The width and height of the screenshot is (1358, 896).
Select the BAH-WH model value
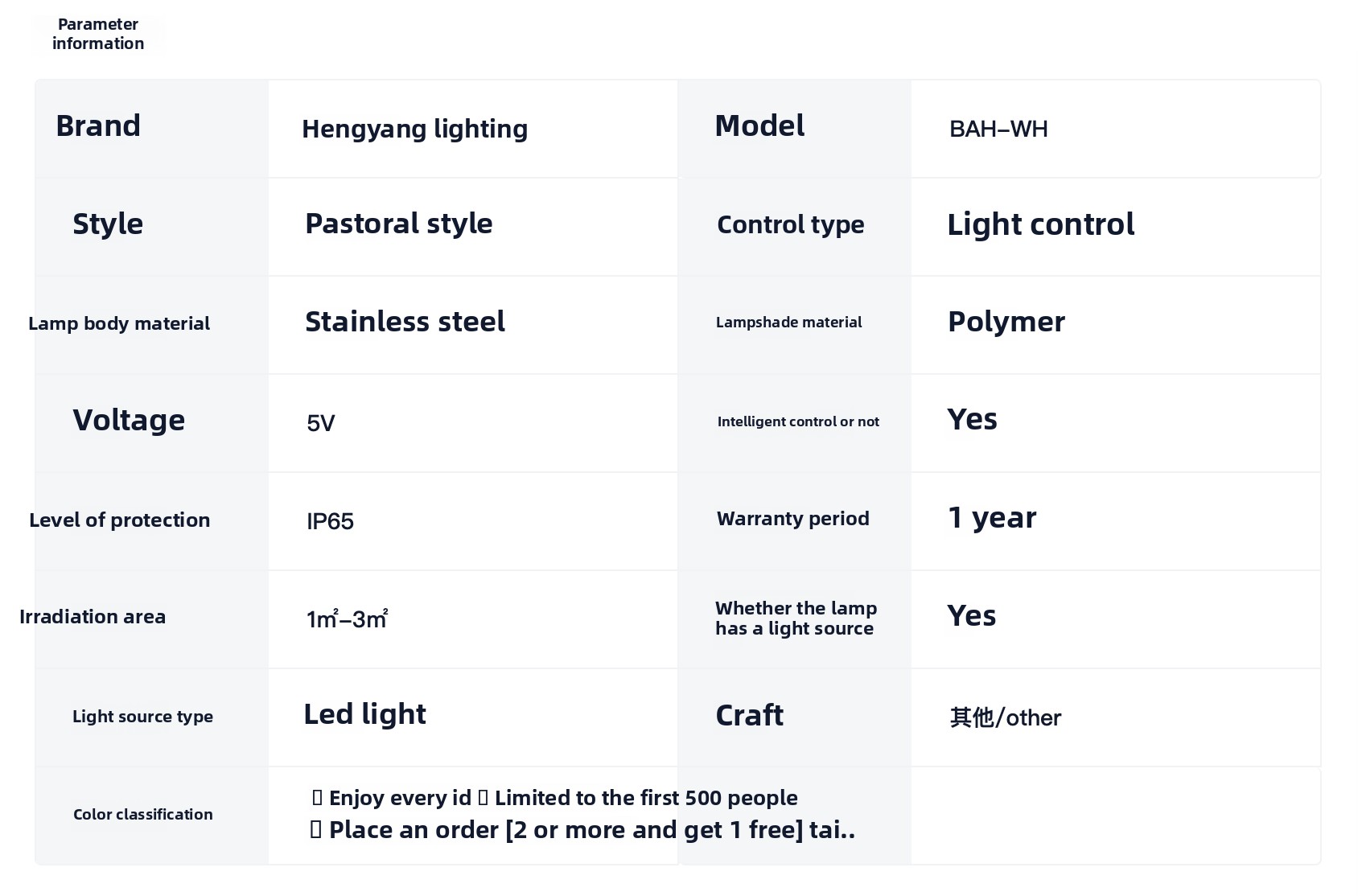[998, 129]
